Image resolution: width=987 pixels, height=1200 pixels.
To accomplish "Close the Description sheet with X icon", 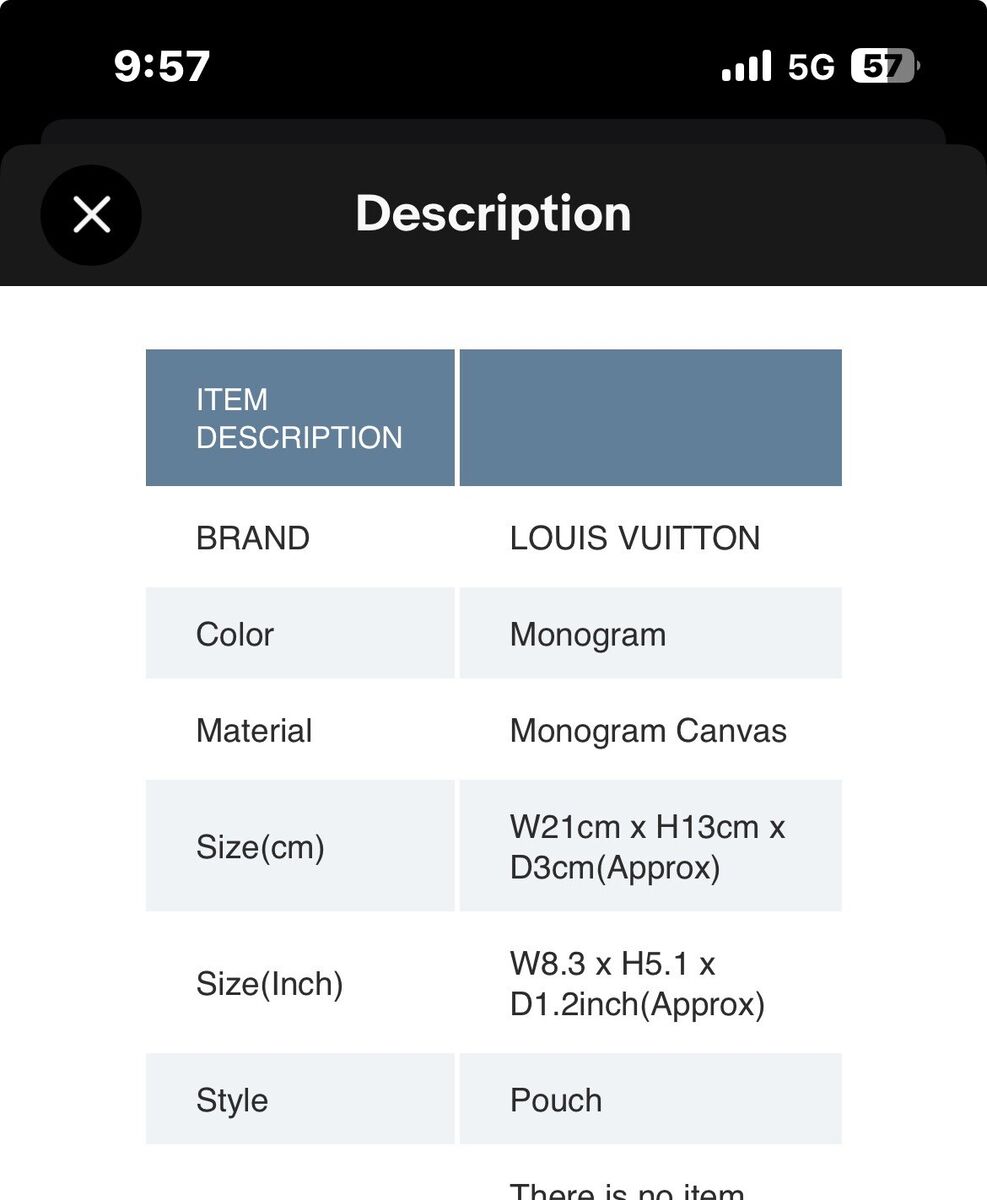I will click(x=91, y=215).
